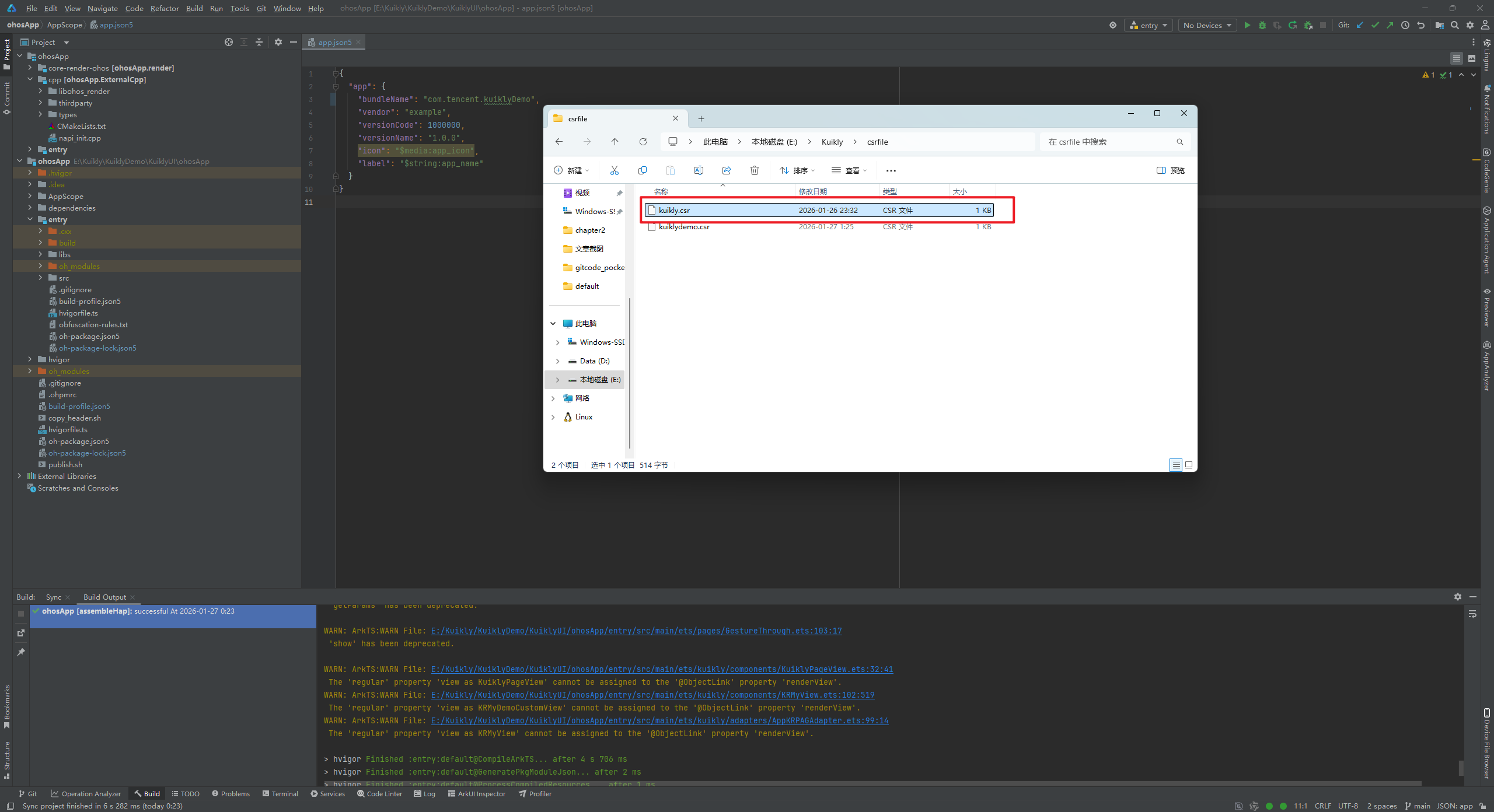Viewport: 1494px width, 812px height.
Task: Click Select Opened File target icon
Action: (x=228, y=42)
